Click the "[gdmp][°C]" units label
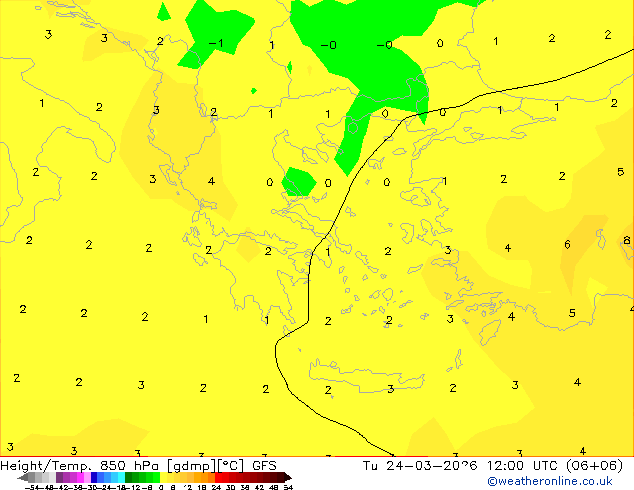This screenshot has height=490, width=634. 206,466
